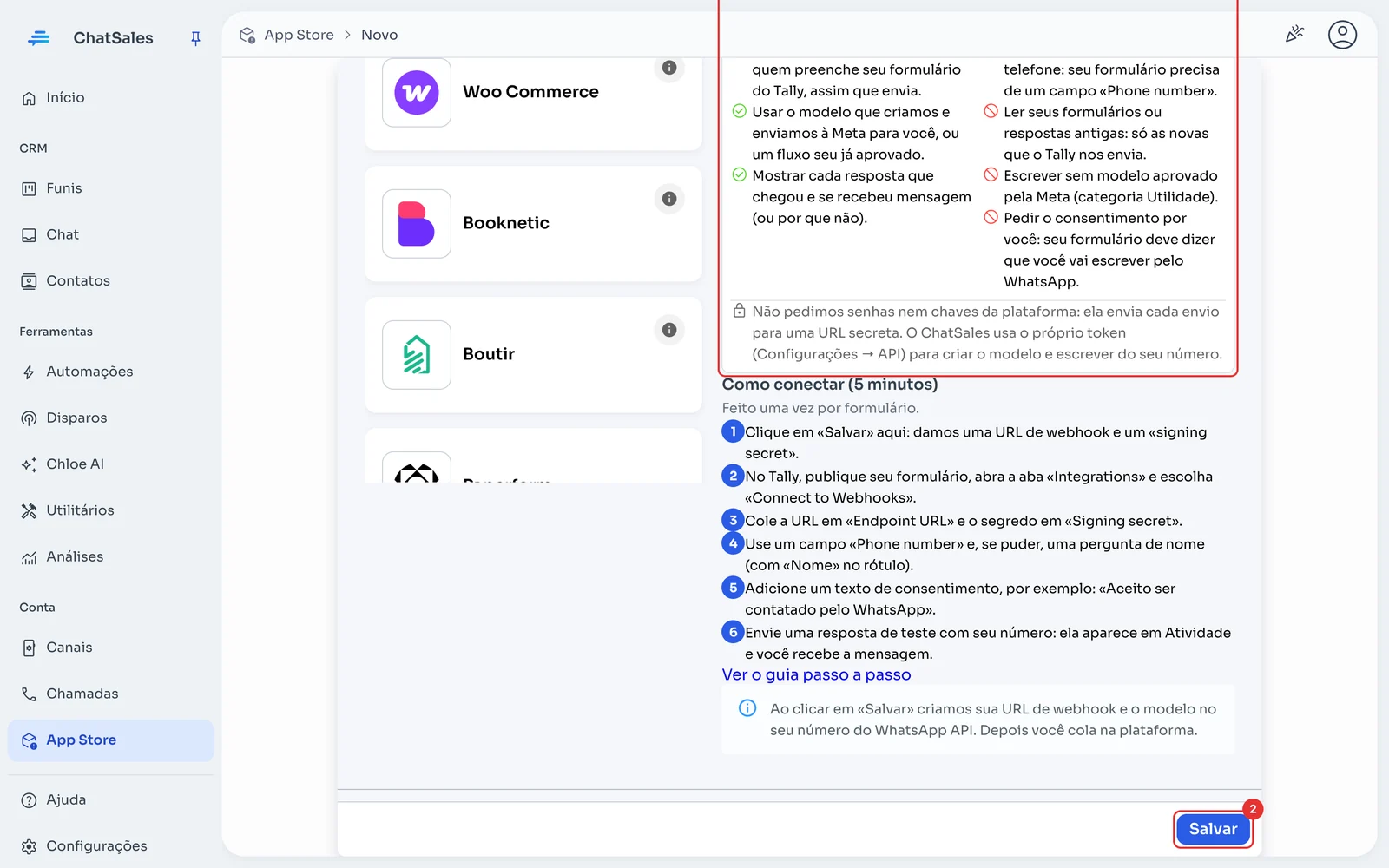The width and height of the screenshot is (1389, 868).
Task: Show info for Woo Commerce app
Action: pyautogui.click(x=669, y=68)
